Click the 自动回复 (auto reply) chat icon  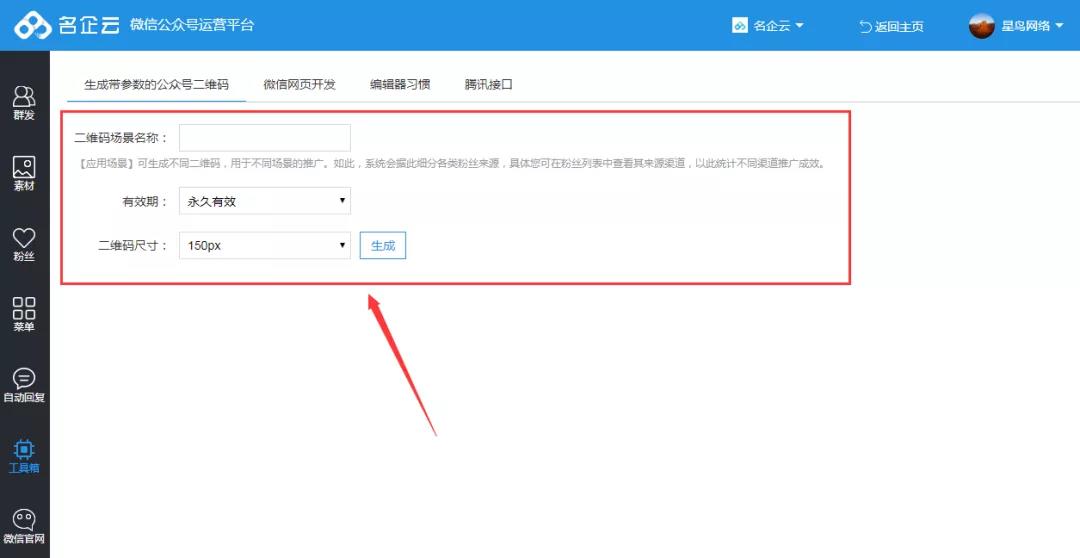(24, 384)
